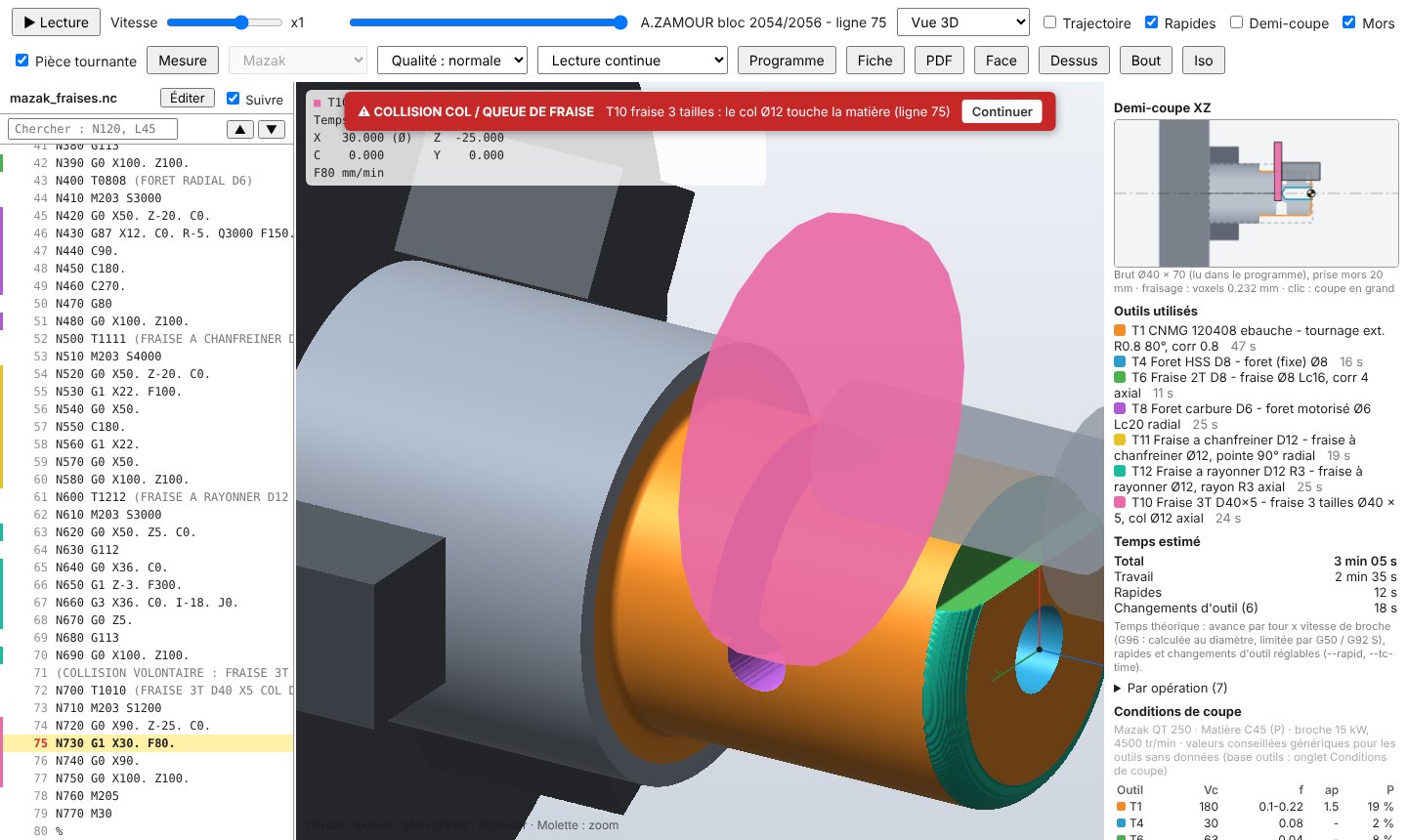Select line 46 N430 G87 code row
1407x840 pixels.
pos(147,233)
